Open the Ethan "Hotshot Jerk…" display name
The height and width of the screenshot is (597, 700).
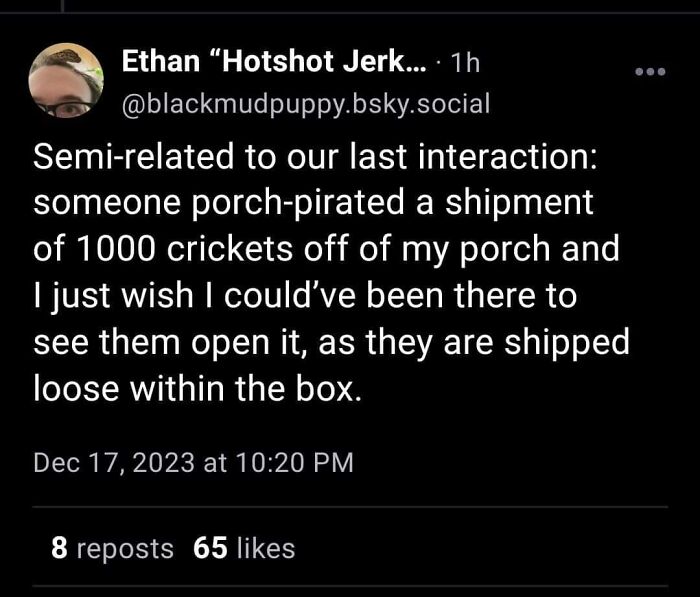(x=272, y=63)
